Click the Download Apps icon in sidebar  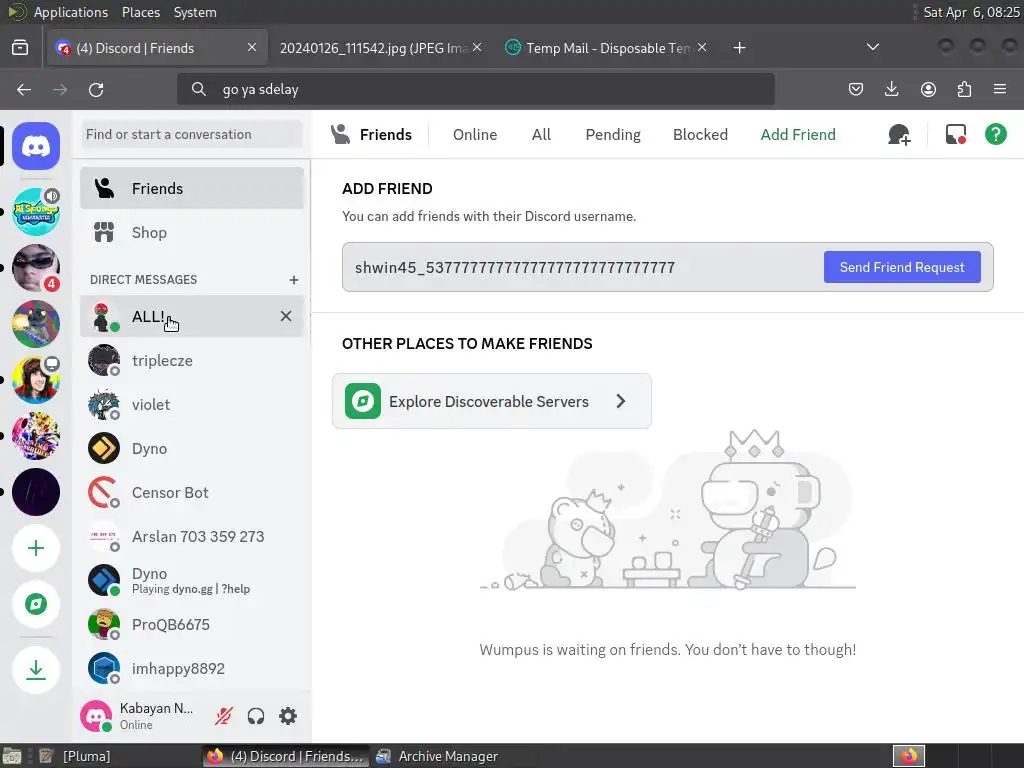click(36, 669)
